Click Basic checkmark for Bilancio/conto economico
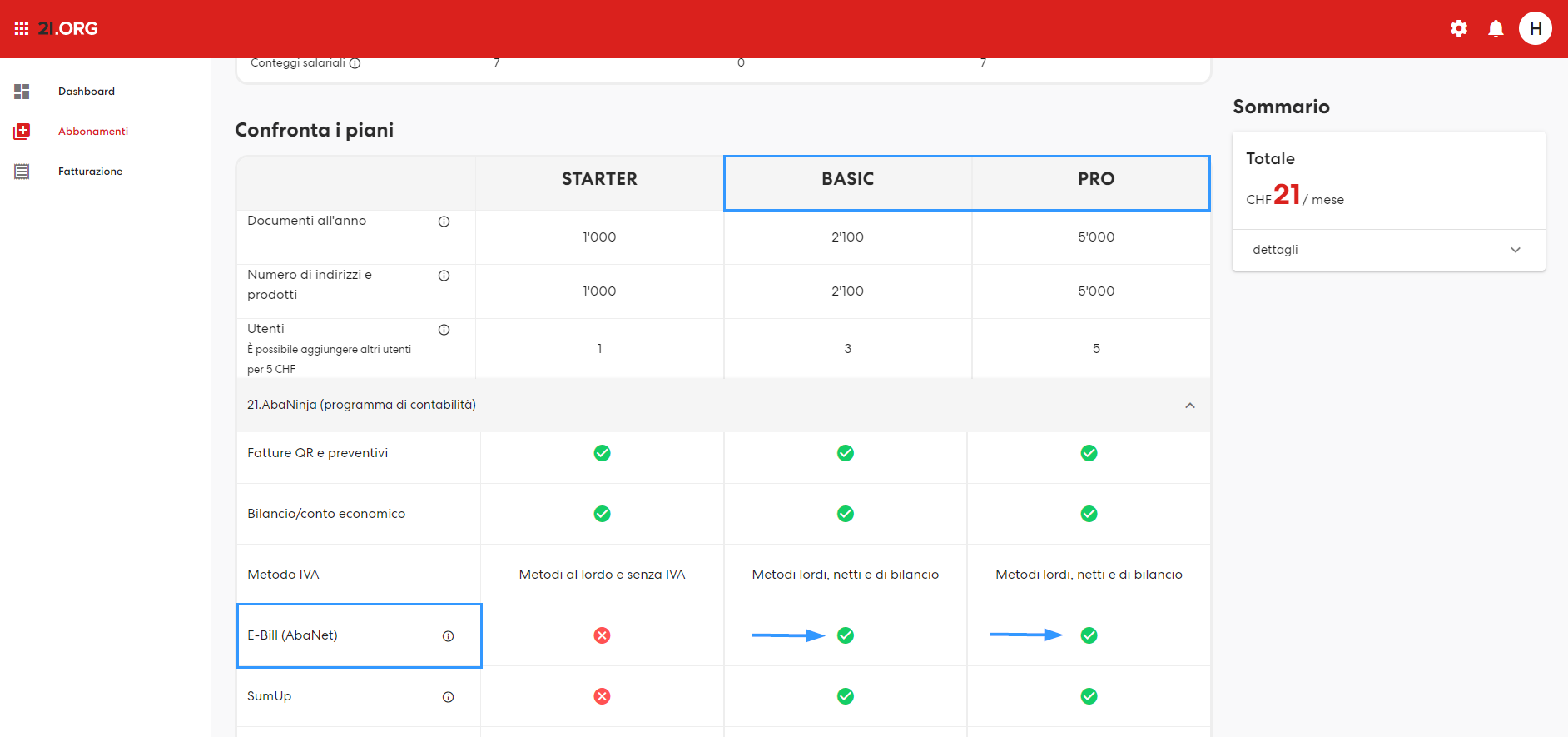 tap(846, 514)
